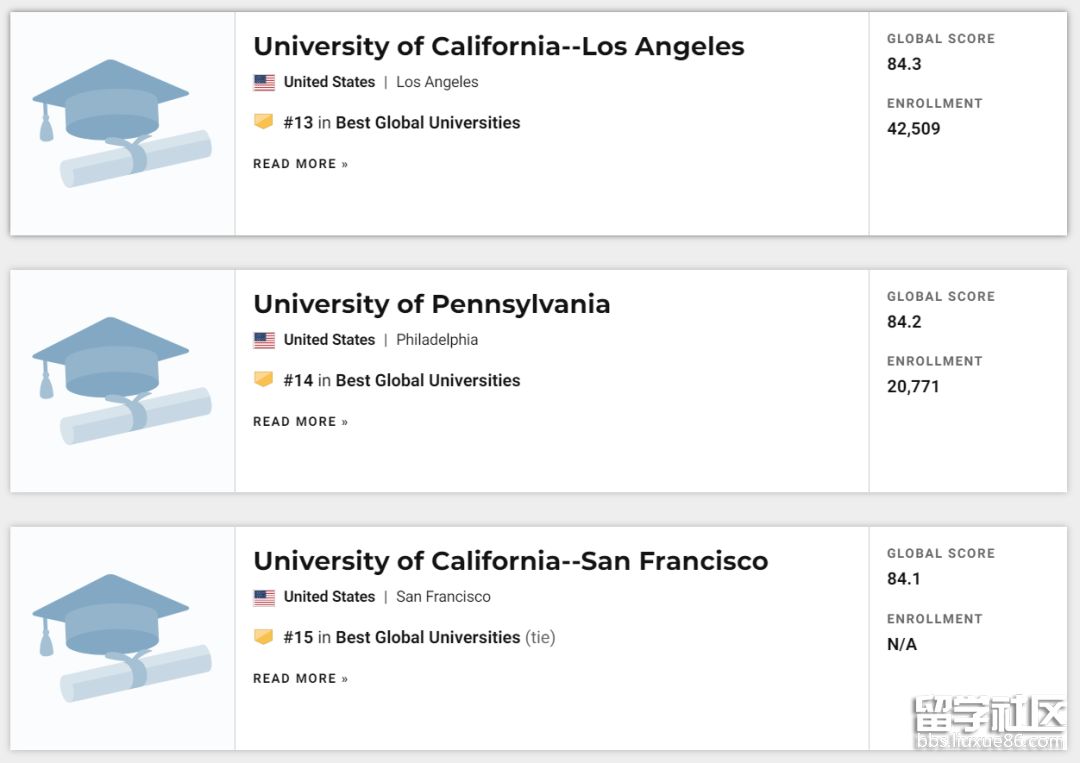Click the #13 in Best Global Universities link
Screen dimensions: 1080x763
(x=401, y=123)
